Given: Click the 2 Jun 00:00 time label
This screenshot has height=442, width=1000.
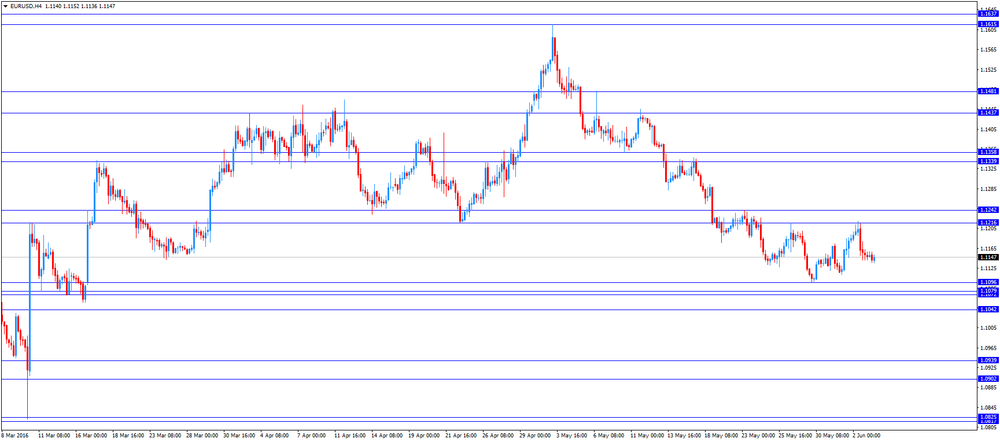Looking at the screenshot, I should coord(867,436).
